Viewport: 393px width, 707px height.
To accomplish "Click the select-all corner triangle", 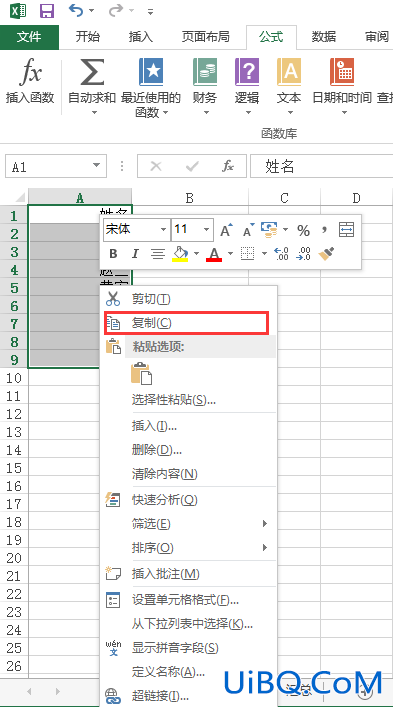I will (x=19, y=197).
